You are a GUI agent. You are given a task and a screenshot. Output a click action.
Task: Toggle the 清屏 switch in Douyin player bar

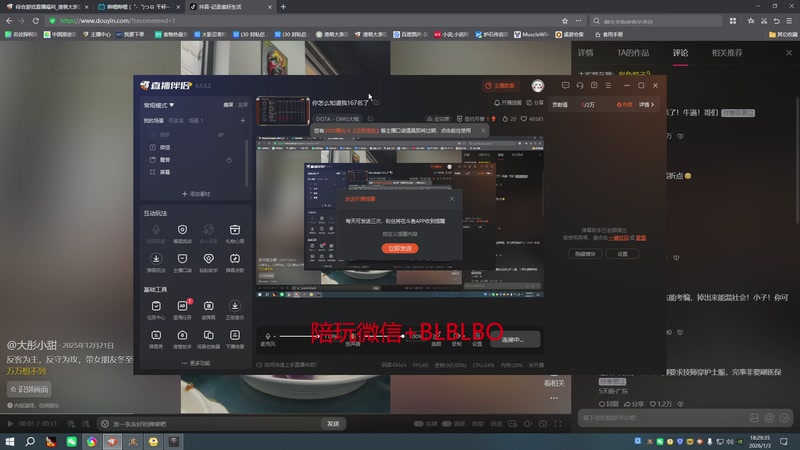point(446,423)
